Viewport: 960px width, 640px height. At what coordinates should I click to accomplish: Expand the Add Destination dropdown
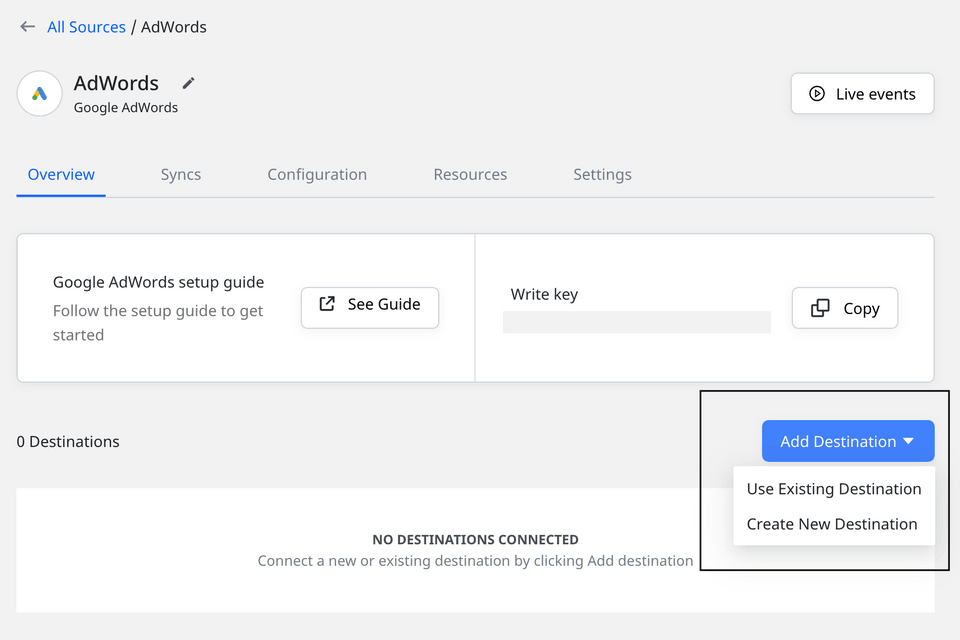click(x=848, y=441)
